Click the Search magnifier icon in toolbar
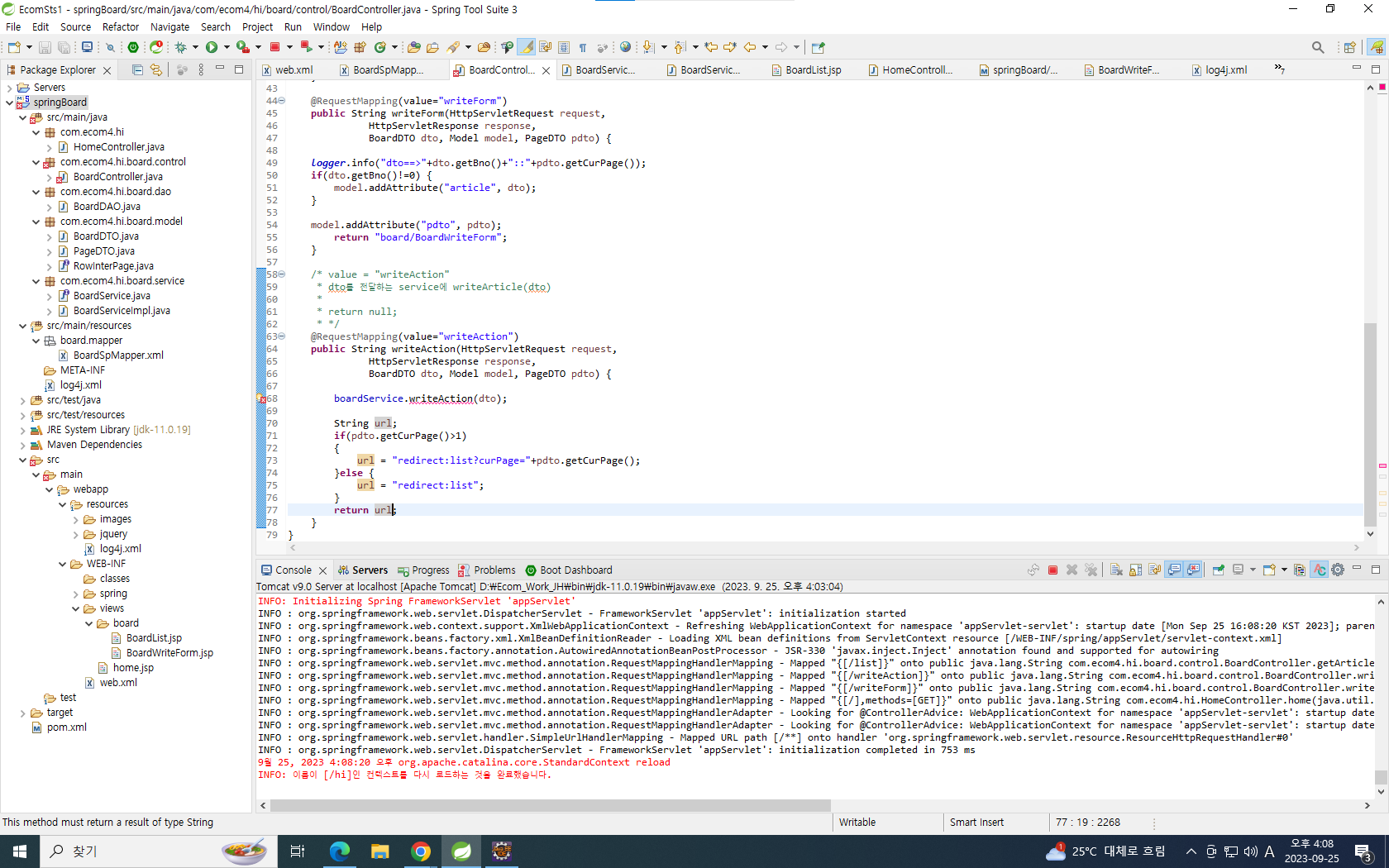Screen dimensions: 1389x868 [1318, 47]
